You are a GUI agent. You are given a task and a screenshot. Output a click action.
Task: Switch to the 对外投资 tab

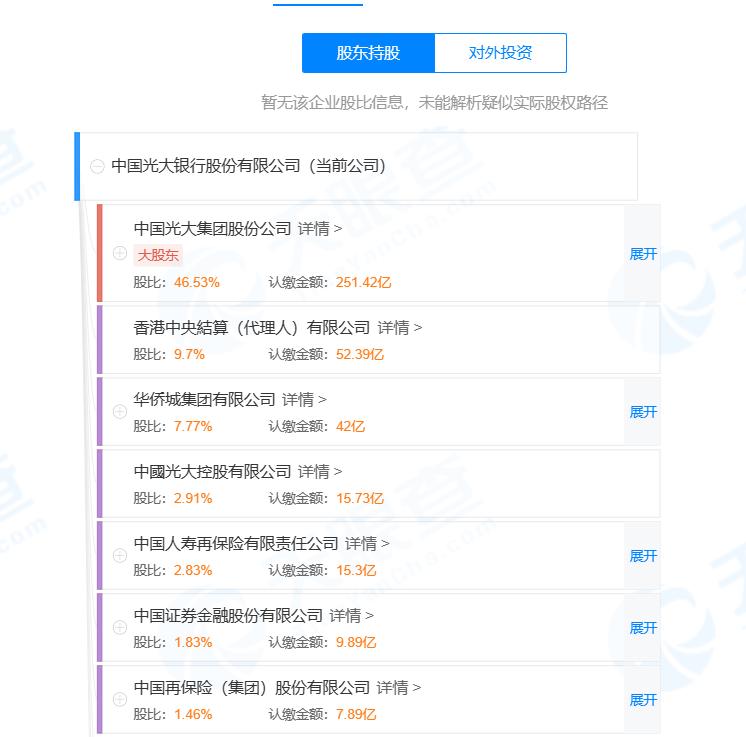(501, 53)
